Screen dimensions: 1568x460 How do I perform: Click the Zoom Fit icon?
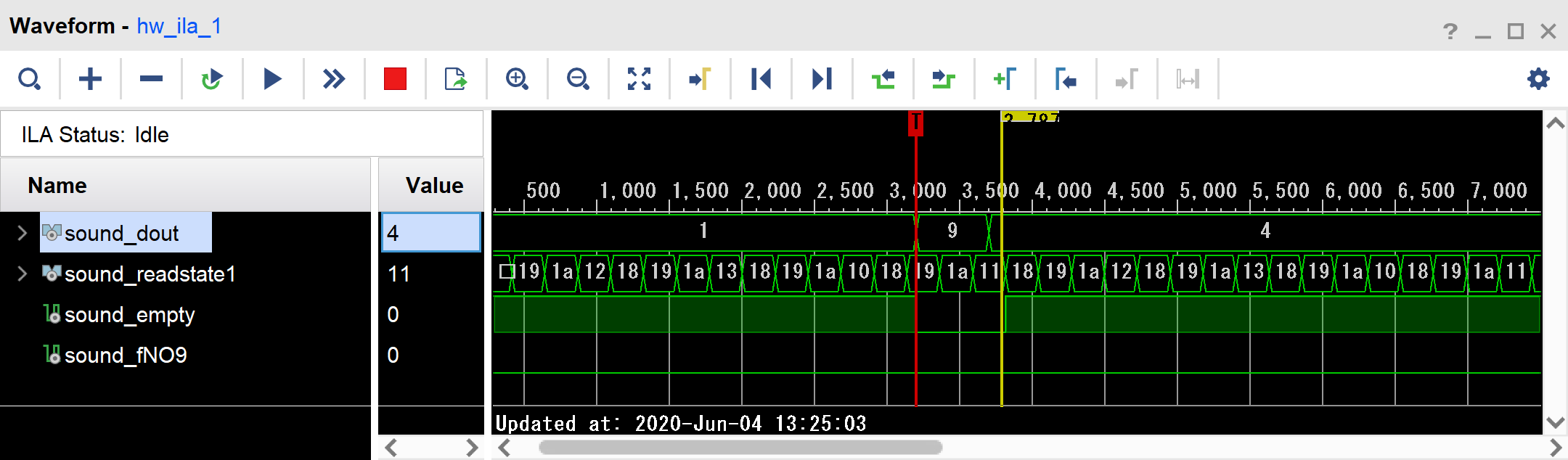pyautogui.click(x=639, y=78)
